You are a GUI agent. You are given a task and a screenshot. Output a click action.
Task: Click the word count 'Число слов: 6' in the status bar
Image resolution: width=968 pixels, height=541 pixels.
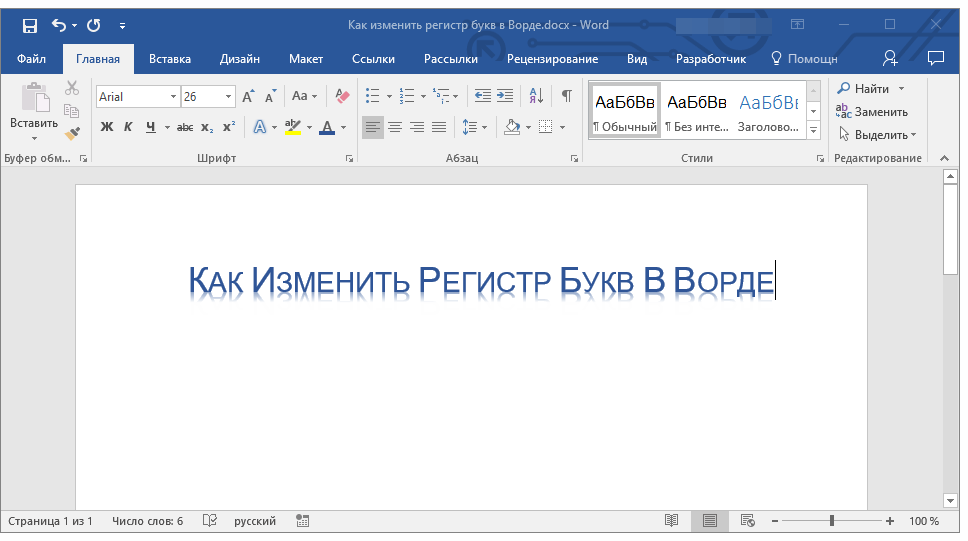click(x=148, y=521)
